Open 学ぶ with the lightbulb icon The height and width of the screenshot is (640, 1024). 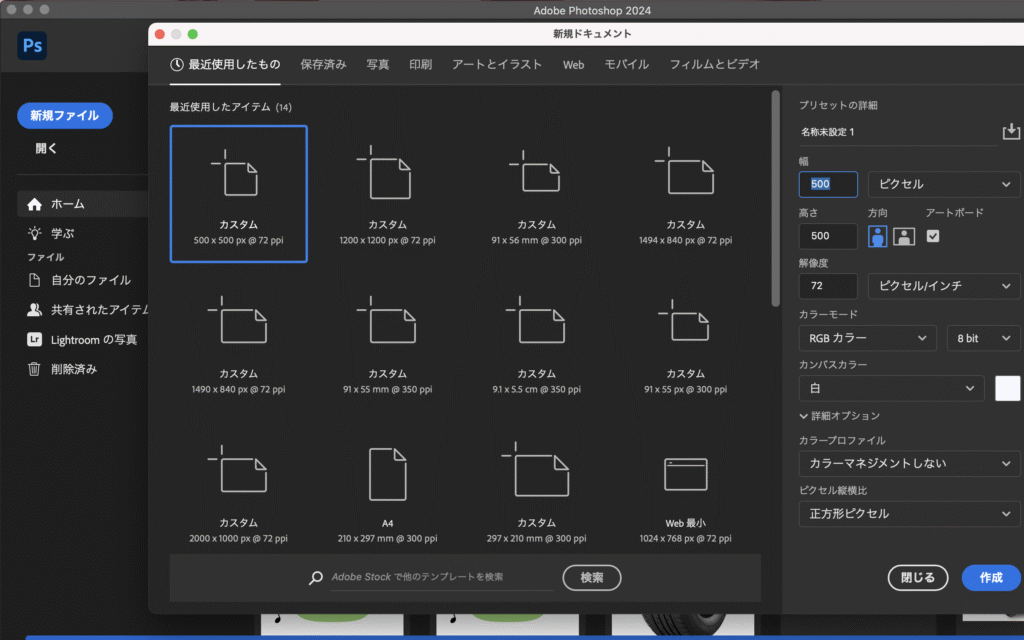(62, 233)
